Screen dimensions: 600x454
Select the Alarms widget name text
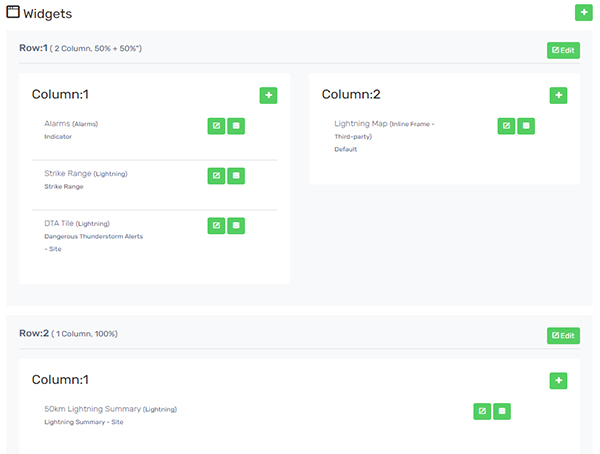point(57,124)
